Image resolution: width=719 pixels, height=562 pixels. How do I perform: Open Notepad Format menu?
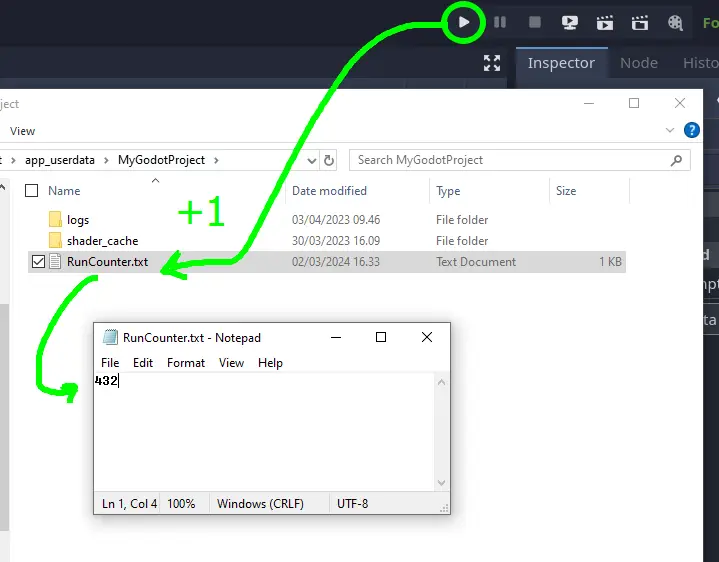pos(186,363)
